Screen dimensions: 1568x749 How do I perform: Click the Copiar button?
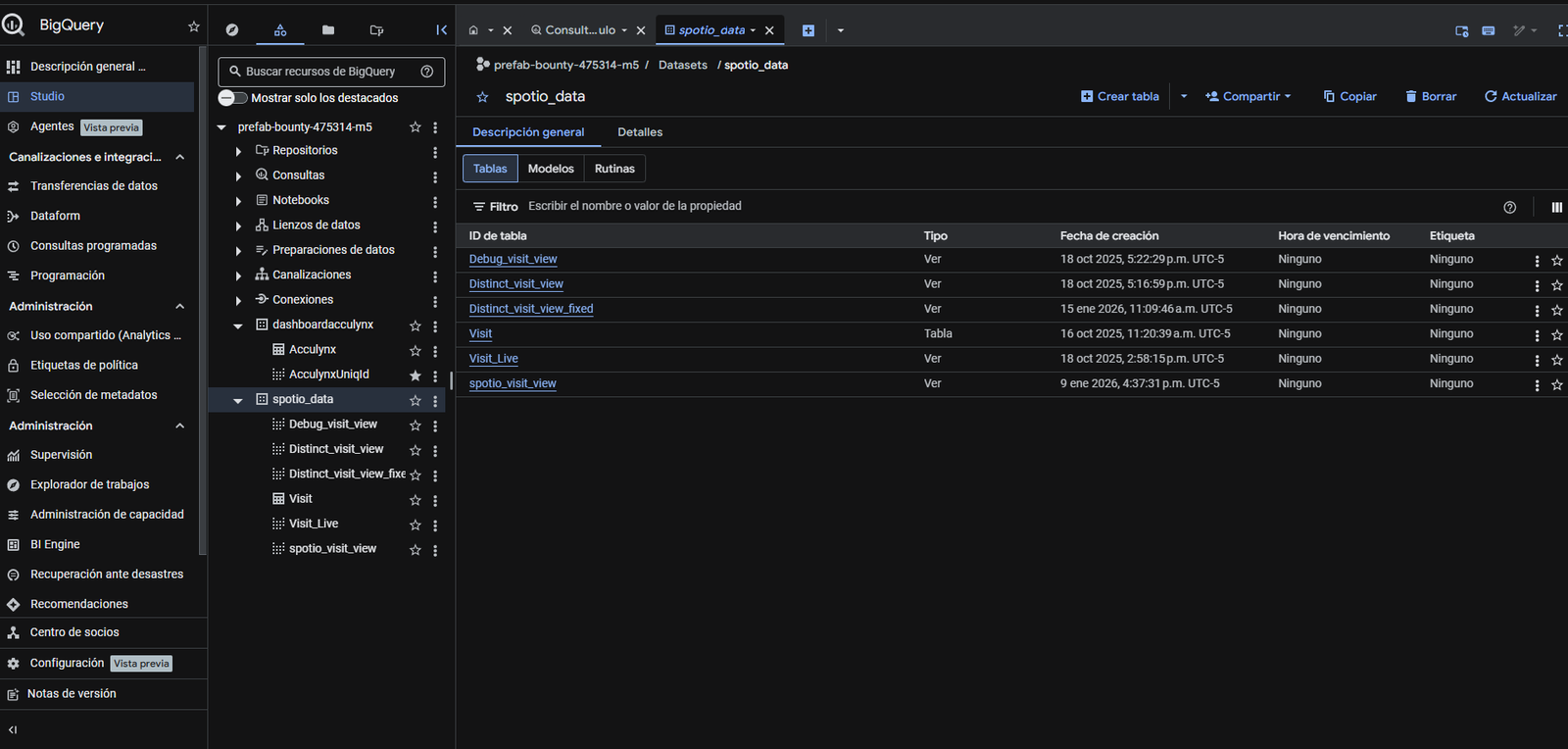pyautogui.click(x=1349, y=96)
